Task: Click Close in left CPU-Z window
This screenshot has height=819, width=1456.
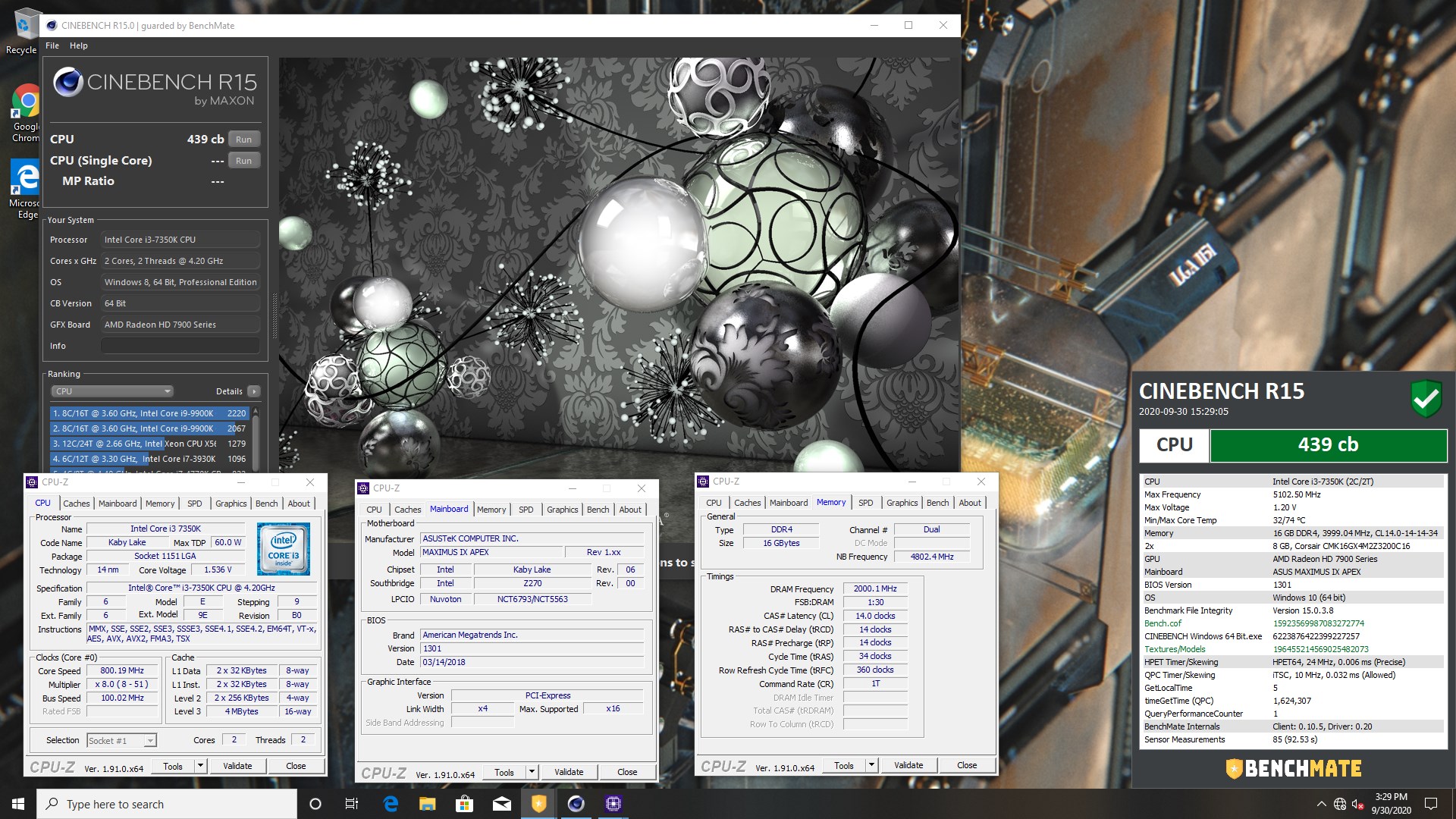Action: pyautogui.click(x=296, y=766)
